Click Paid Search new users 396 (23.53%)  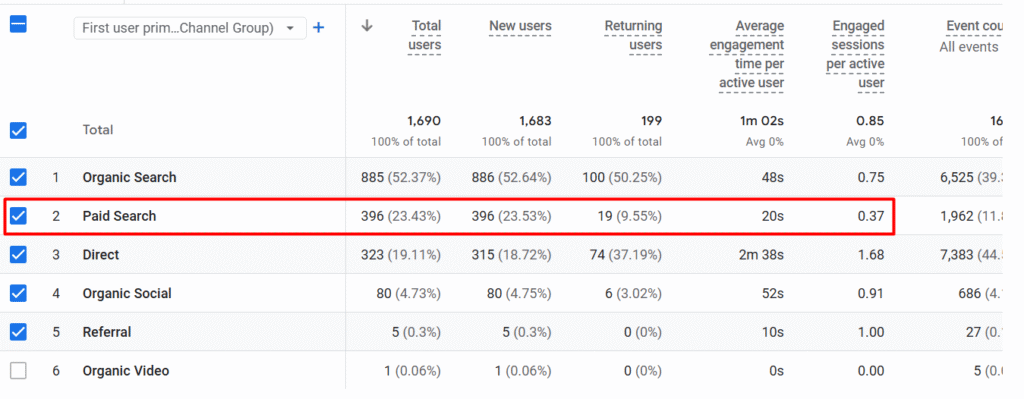click(511, 216)
